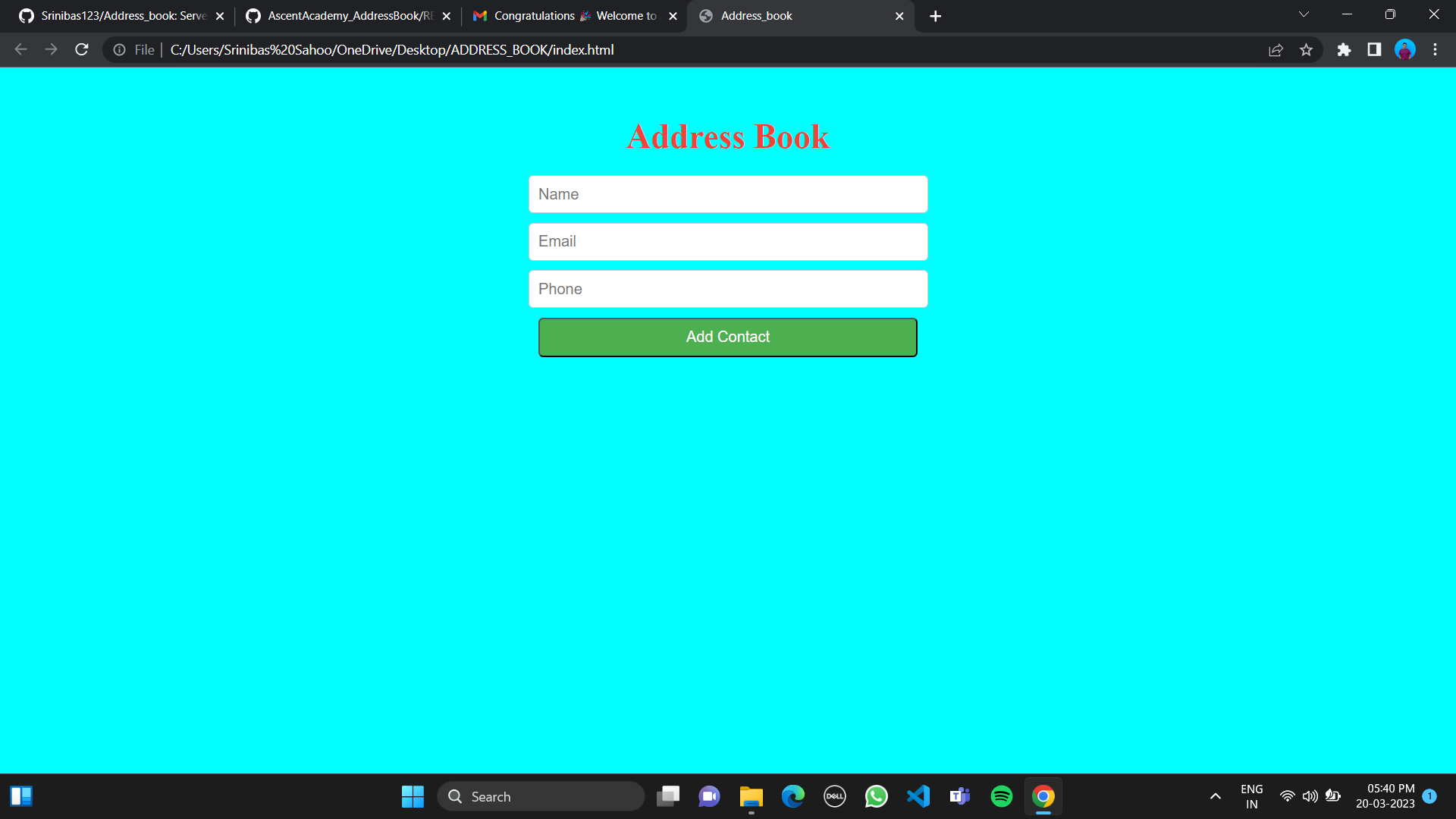Viewport: 1456px width, 819px height.
Task: Click the Phone input field
Action: [x=727, y=289]
